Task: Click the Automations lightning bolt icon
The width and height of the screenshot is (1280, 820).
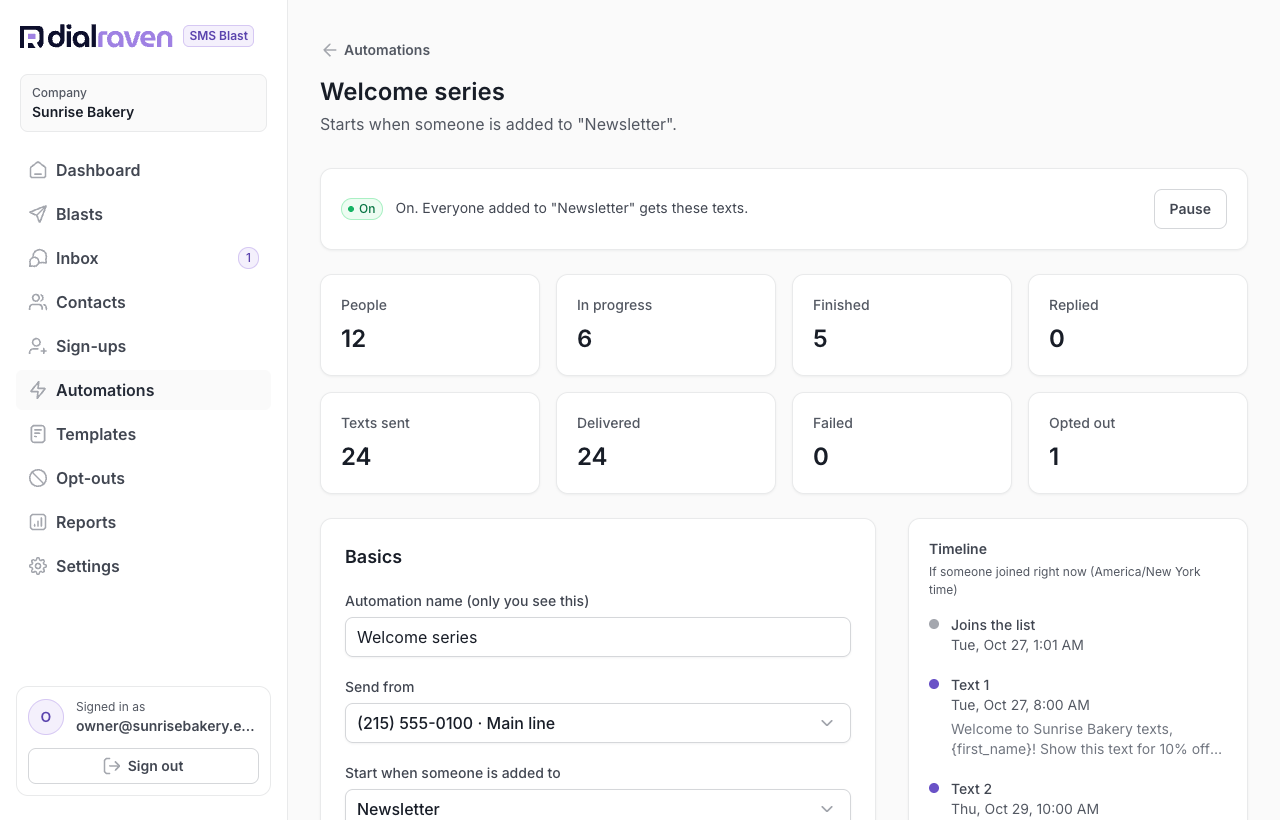Action: pyautogui.click(x=38, y=390)
